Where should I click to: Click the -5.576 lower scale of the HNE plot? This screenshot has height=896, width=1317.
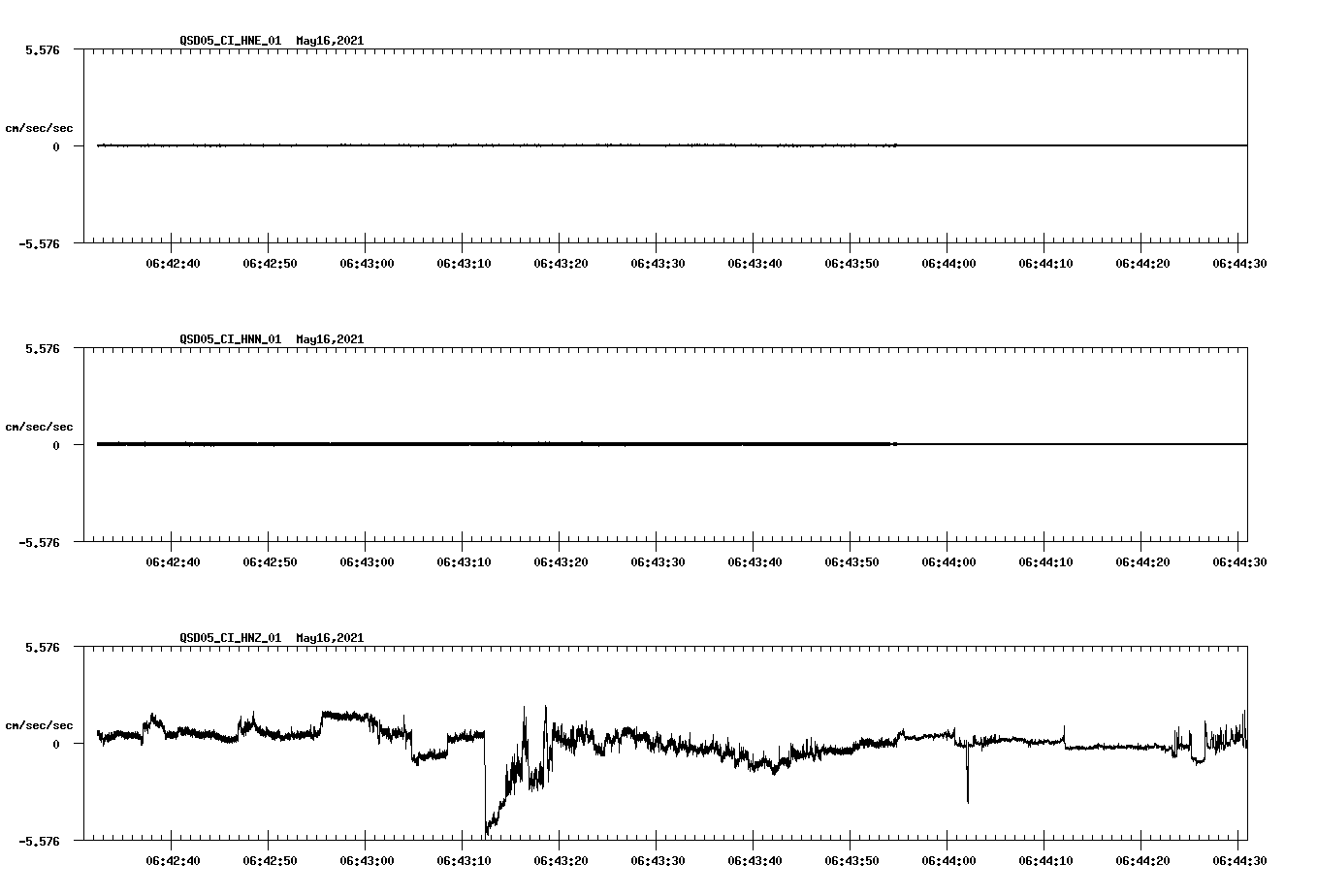coord(40,243)
